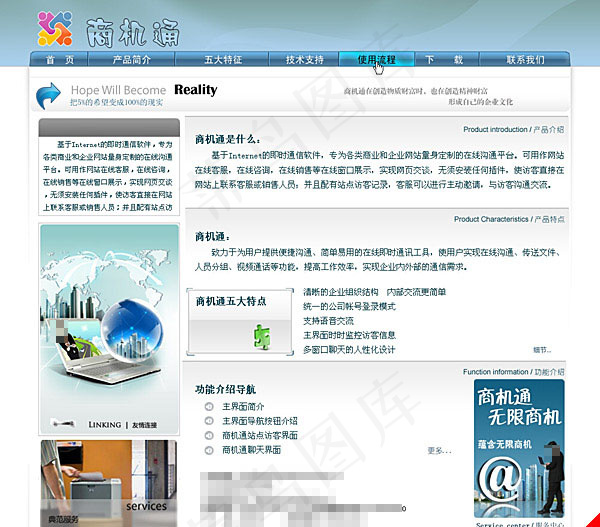Select feature 清晰的企业组织结构
This screenshot has width=600, height=527.
(x=341, y=292)
